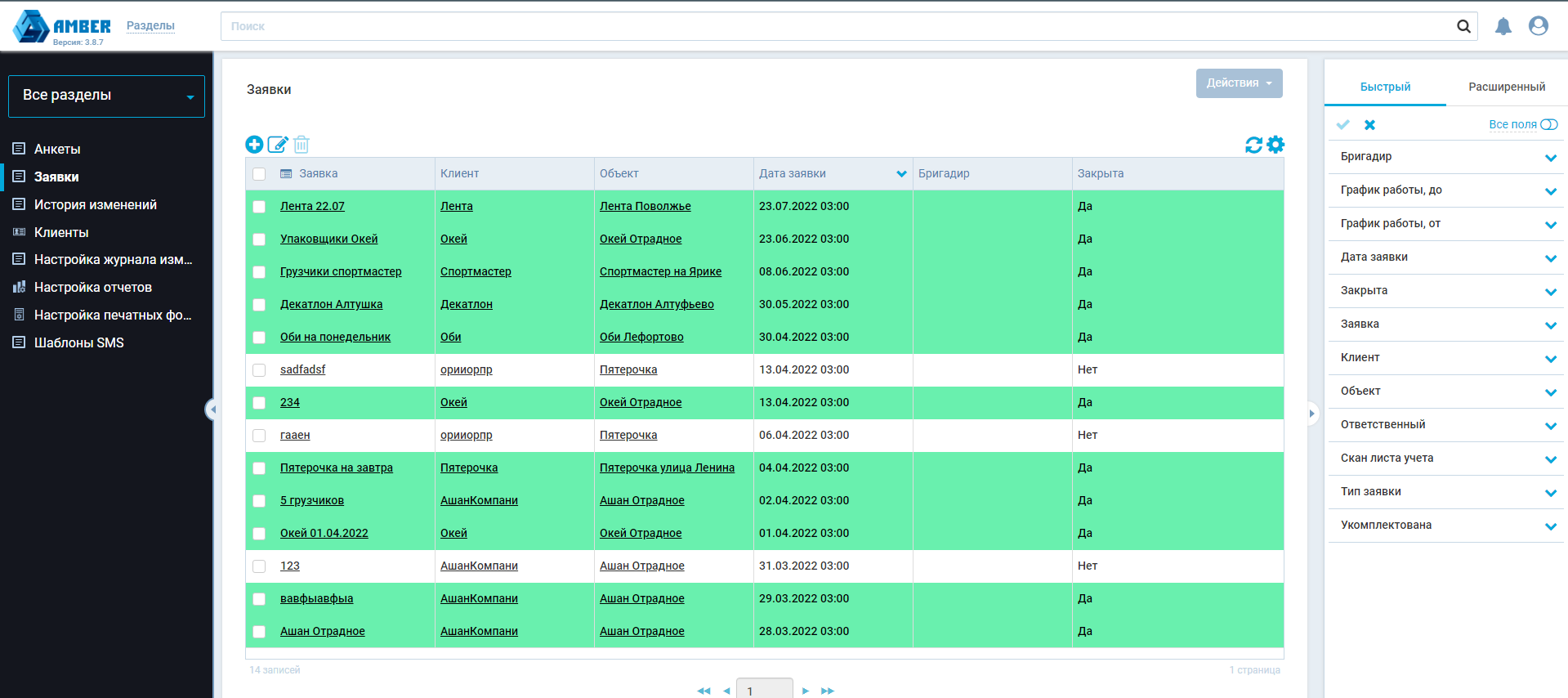
Task: Open 'Клиенты' in the sidebar
Action: 61,233
